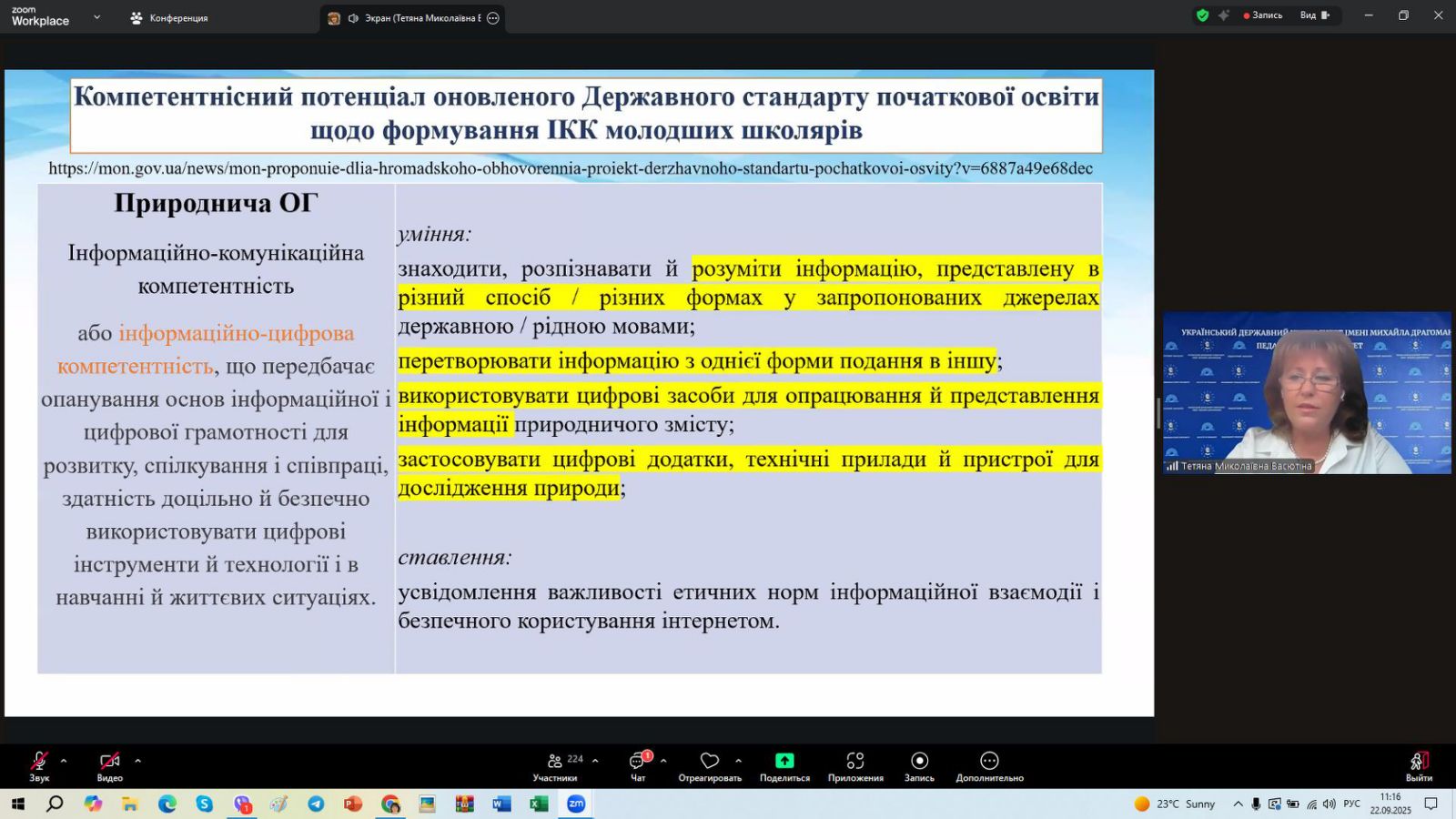Open the Вид view layout menu
This screenshot has height=819, width=1456.
point(1315,15)
